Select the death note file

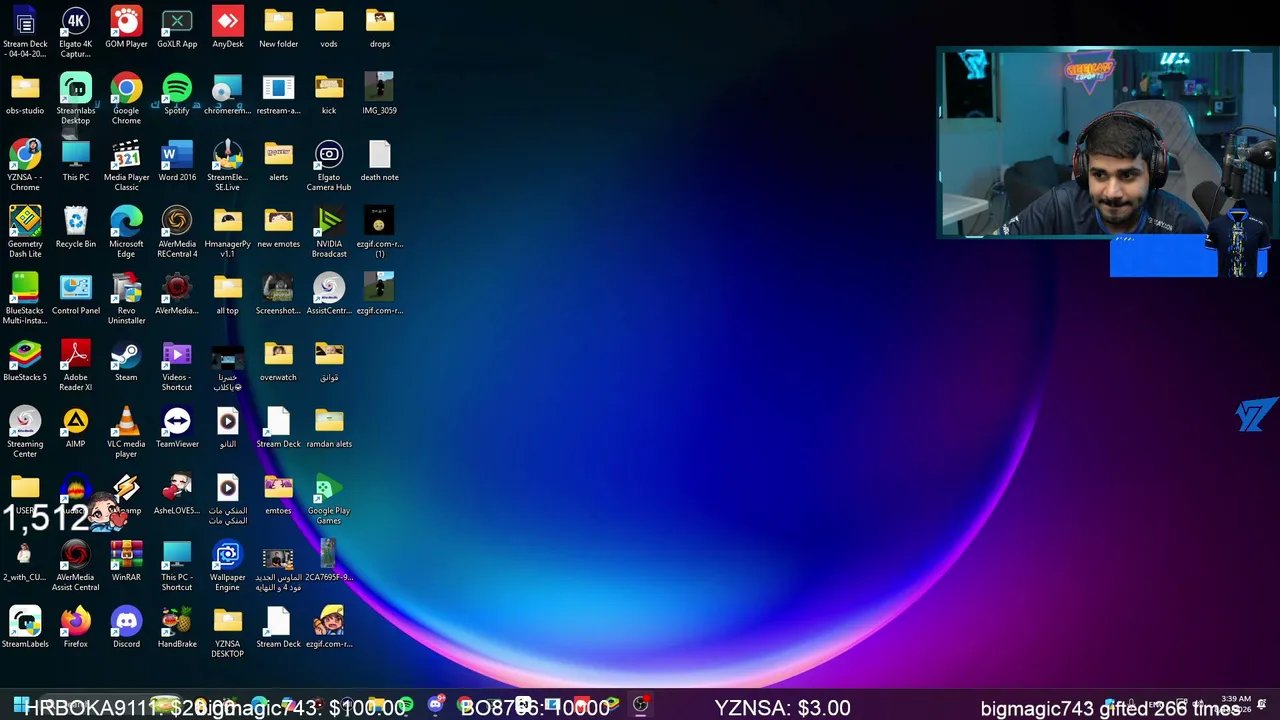click(380, 161)
